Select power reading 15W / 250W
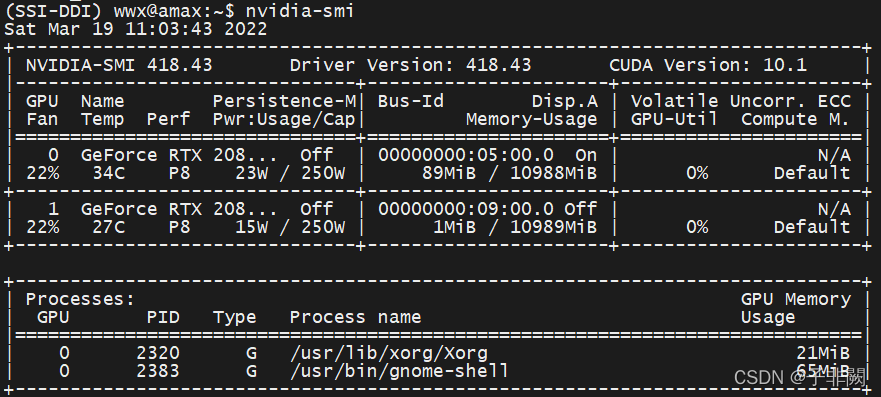881x397 pixels. (290, 227)
